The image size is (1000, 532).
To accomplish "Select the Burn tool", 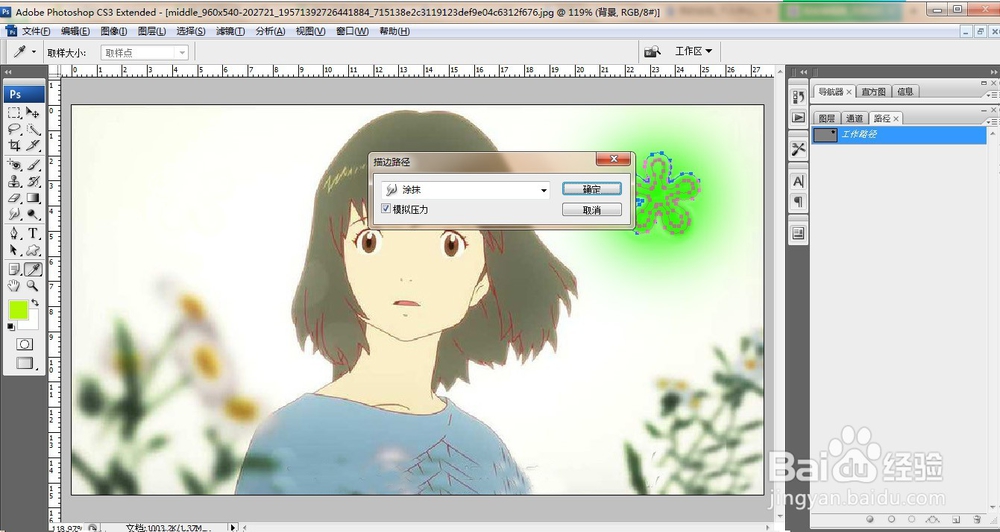I will [33, 215].
